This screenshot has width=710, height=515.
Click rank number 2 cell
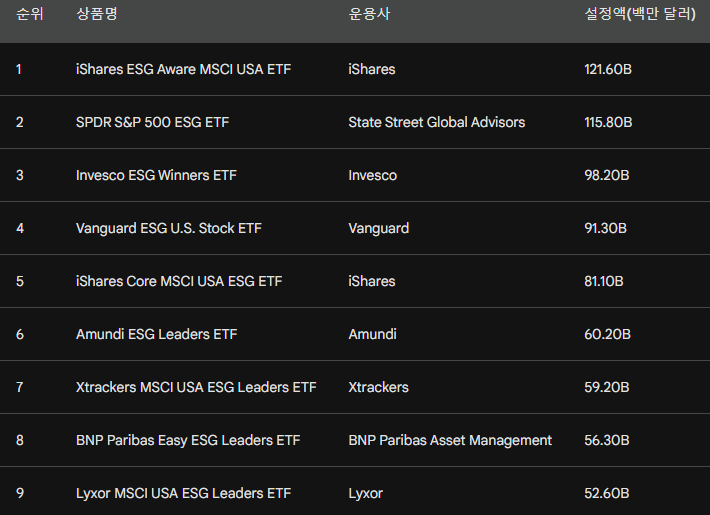pos(20,122)
